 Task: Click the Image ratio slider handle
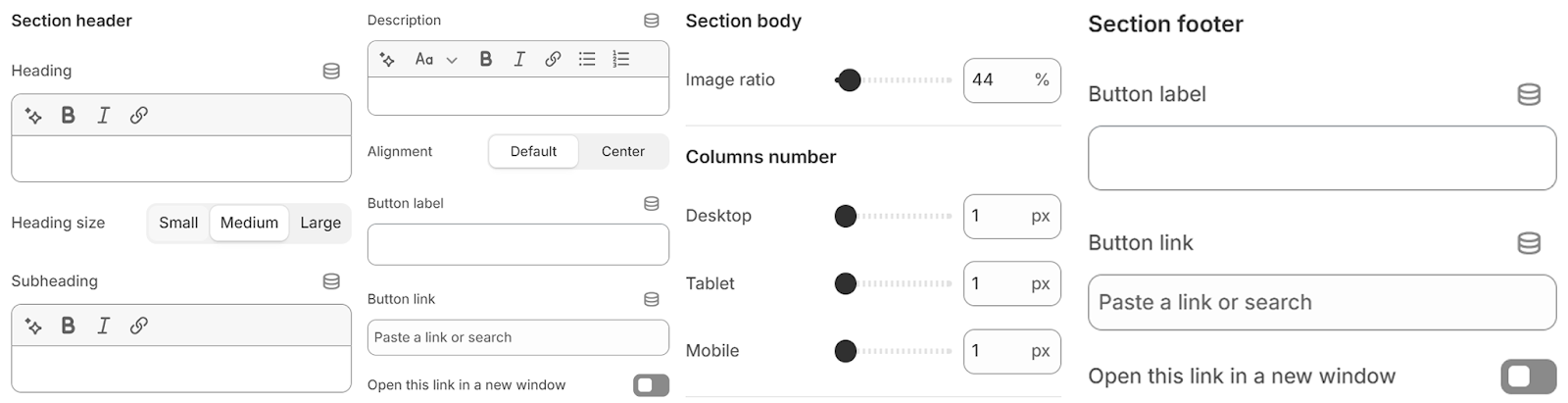(849, 80)
